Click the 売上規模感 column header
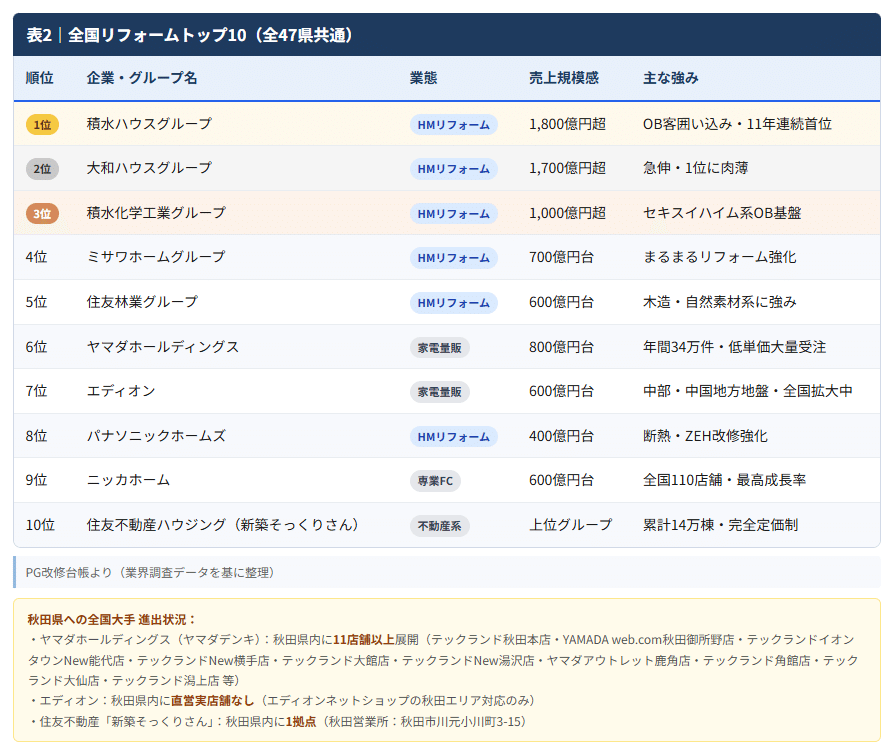Viewport: 893px width, 749px height. (564, 78)
